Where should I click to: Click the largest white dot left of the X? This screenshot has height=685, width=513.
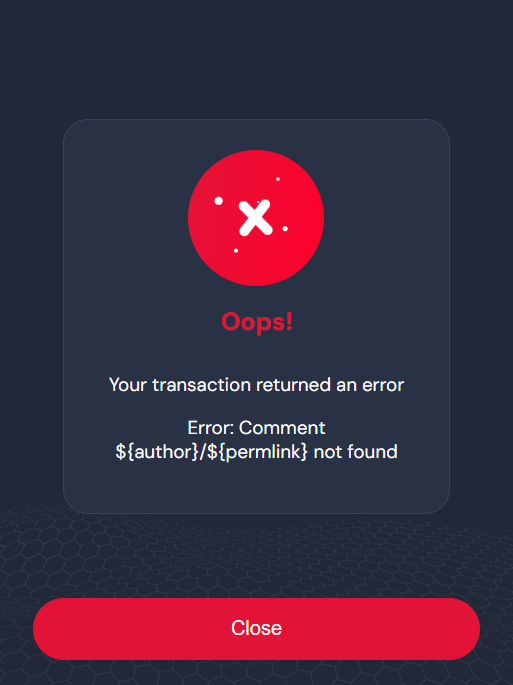(219, 201)
